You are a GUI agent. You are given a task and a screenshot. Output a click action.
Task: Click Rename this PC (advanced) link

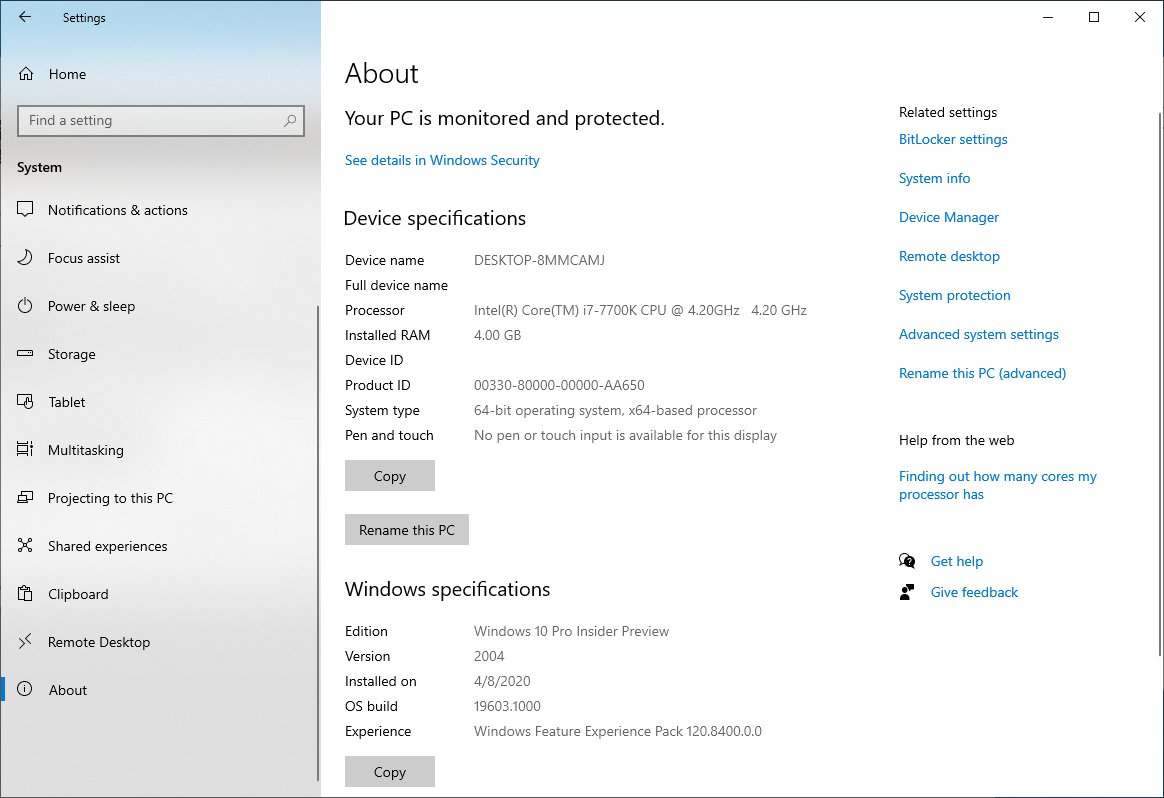pos(982,373)
